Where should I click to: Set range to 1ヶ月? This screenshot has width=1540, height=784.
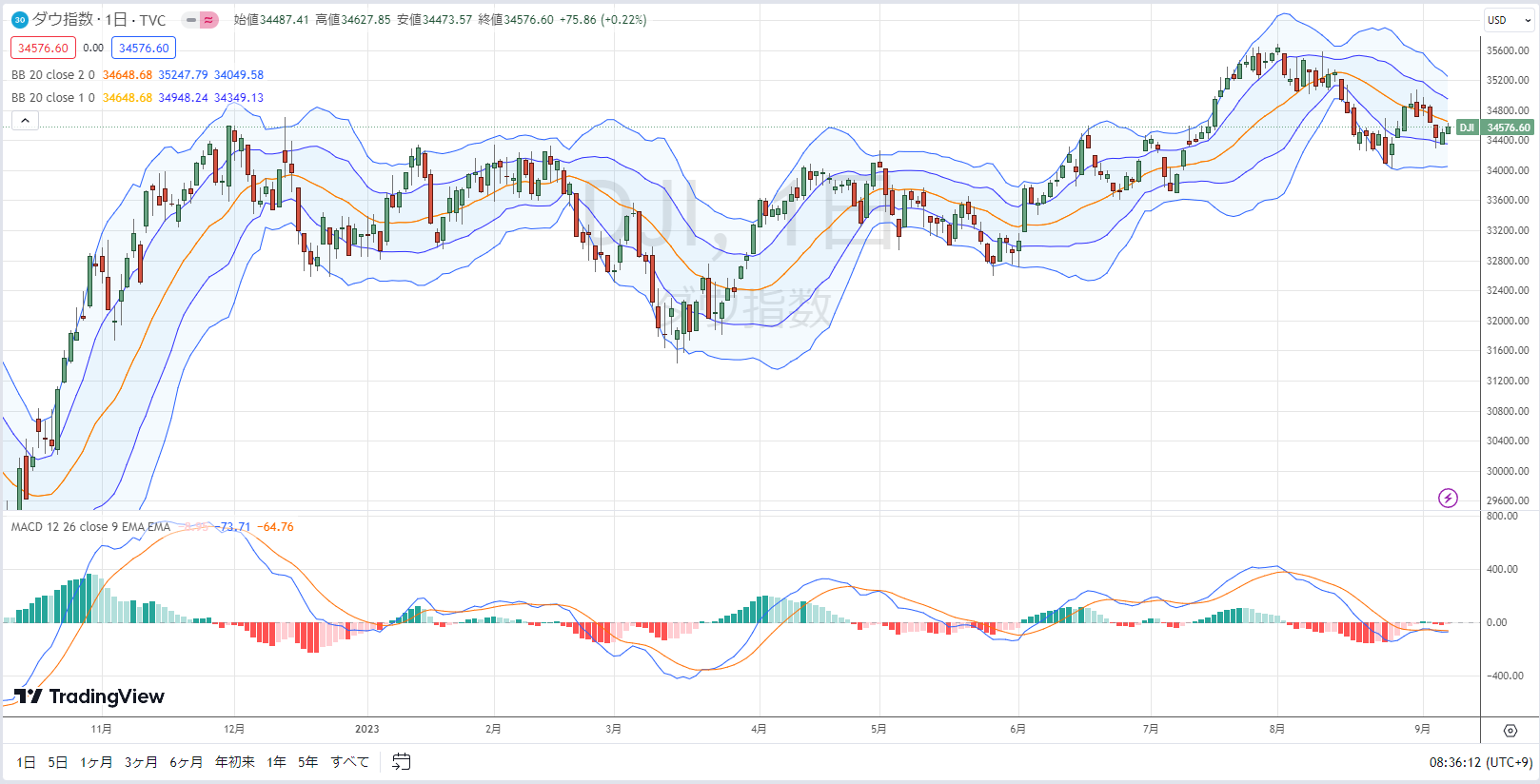96,762
